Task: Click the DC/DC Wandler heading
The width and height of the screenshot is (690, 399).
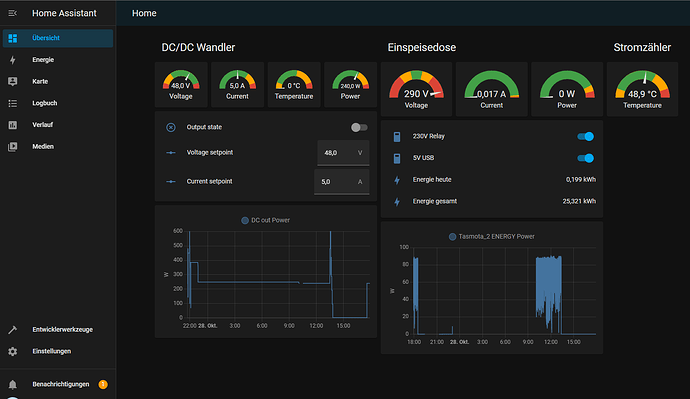Action: (198, 48)
